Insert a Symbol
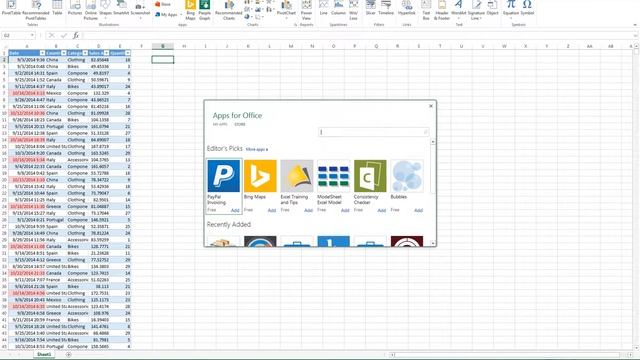 tap(527, 8)
